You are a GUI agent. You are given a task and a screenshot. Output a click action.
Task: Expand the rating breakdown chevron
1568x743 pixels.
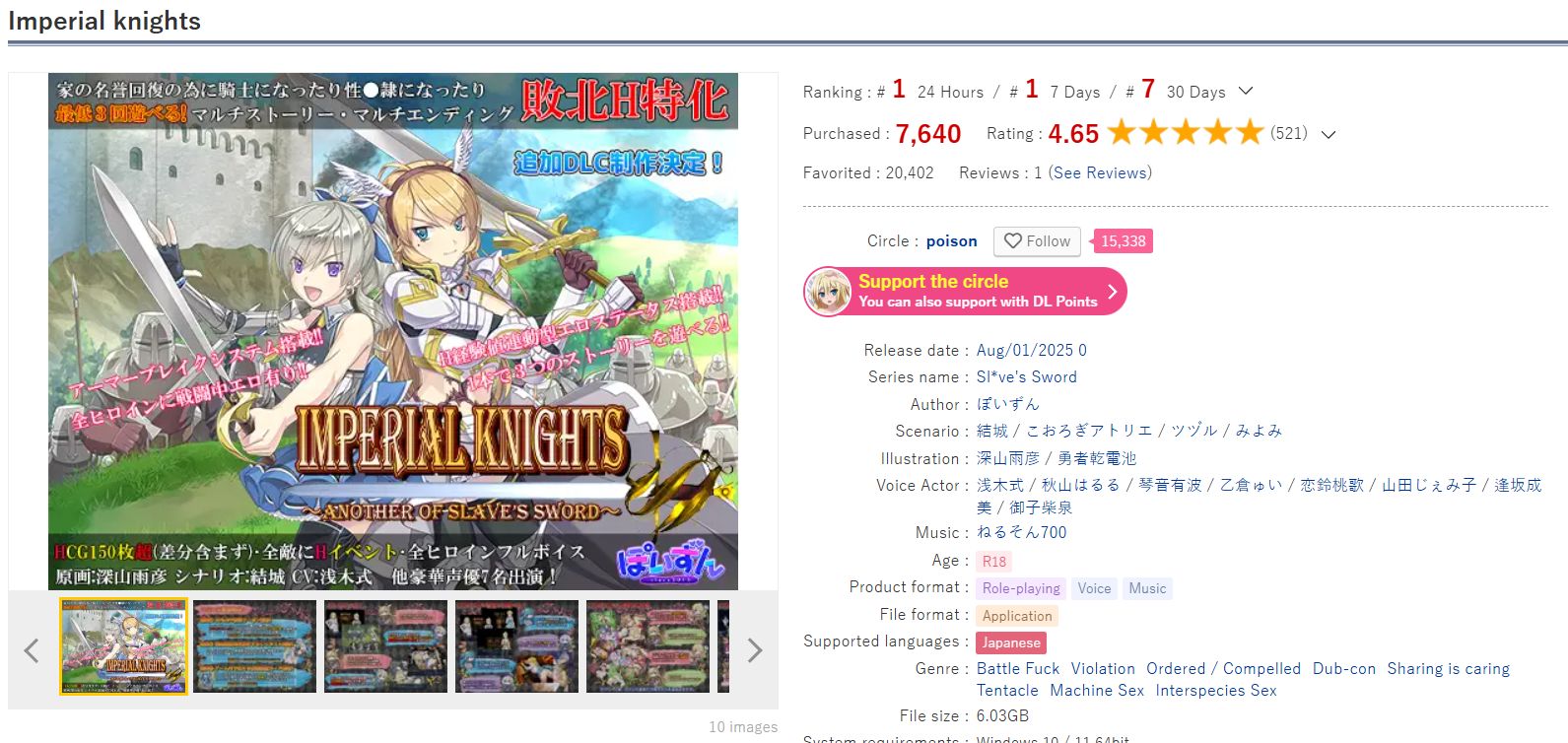1329,135
